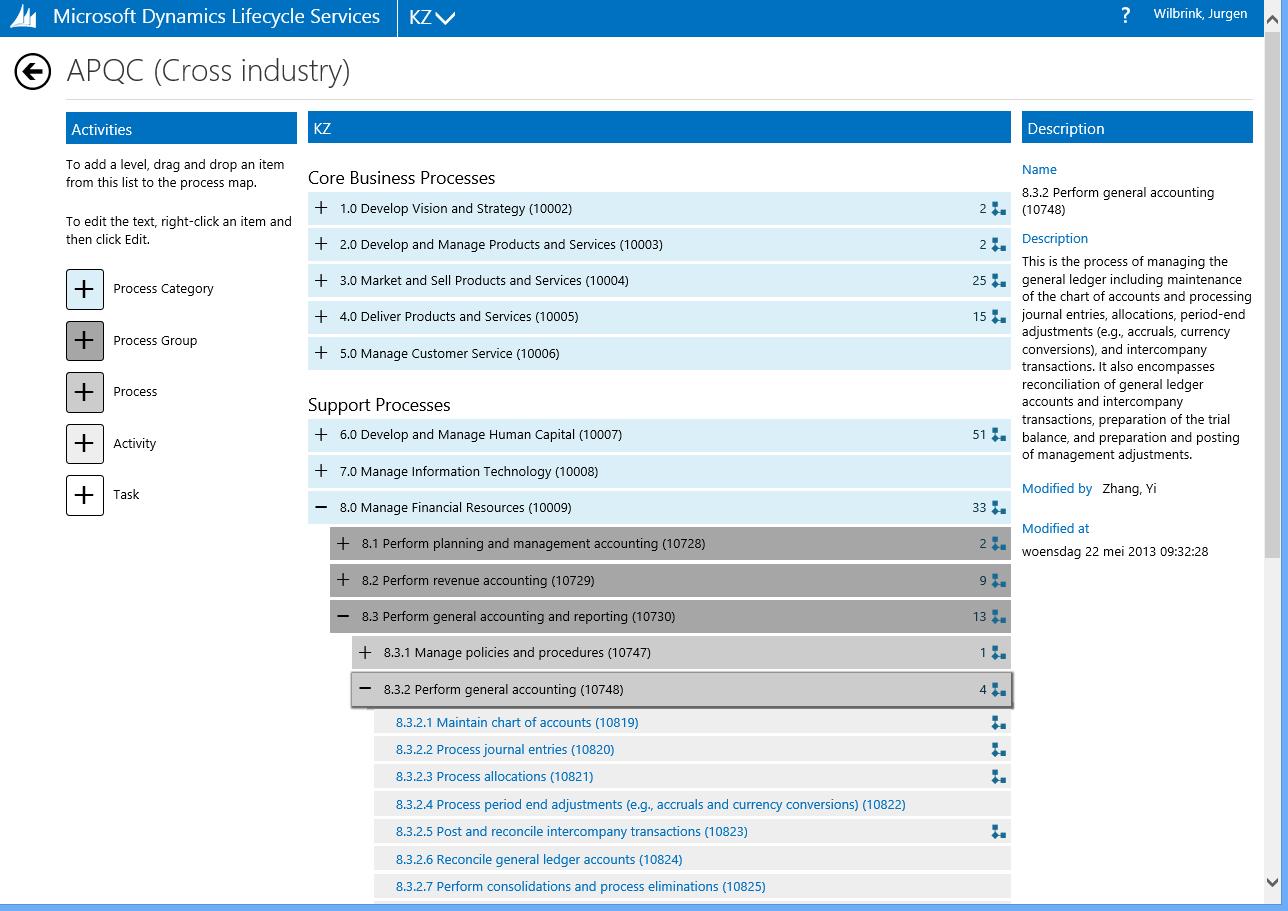1288x911 pixels.
Task: Click Microsoft Dynamics Lifecycle Services title
Action: [x=216, y=17]
